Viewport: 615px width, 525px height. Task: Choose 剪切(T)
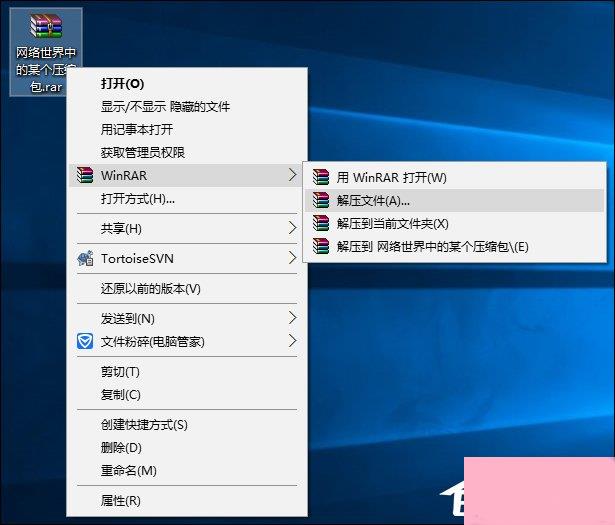pyautogui.click(x=187, y=371)
